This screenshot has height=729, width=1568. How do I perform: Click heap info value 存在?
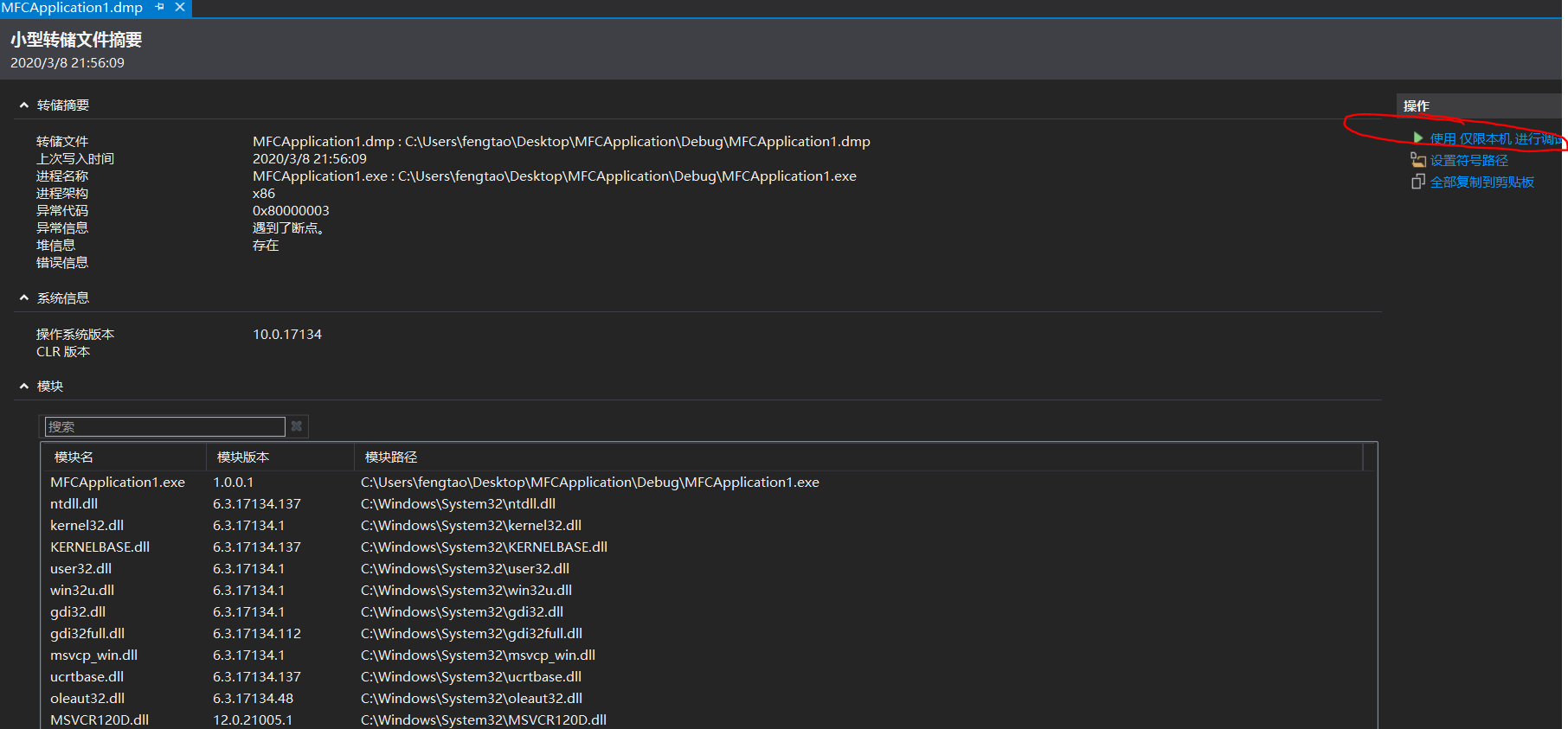(266, 246)
